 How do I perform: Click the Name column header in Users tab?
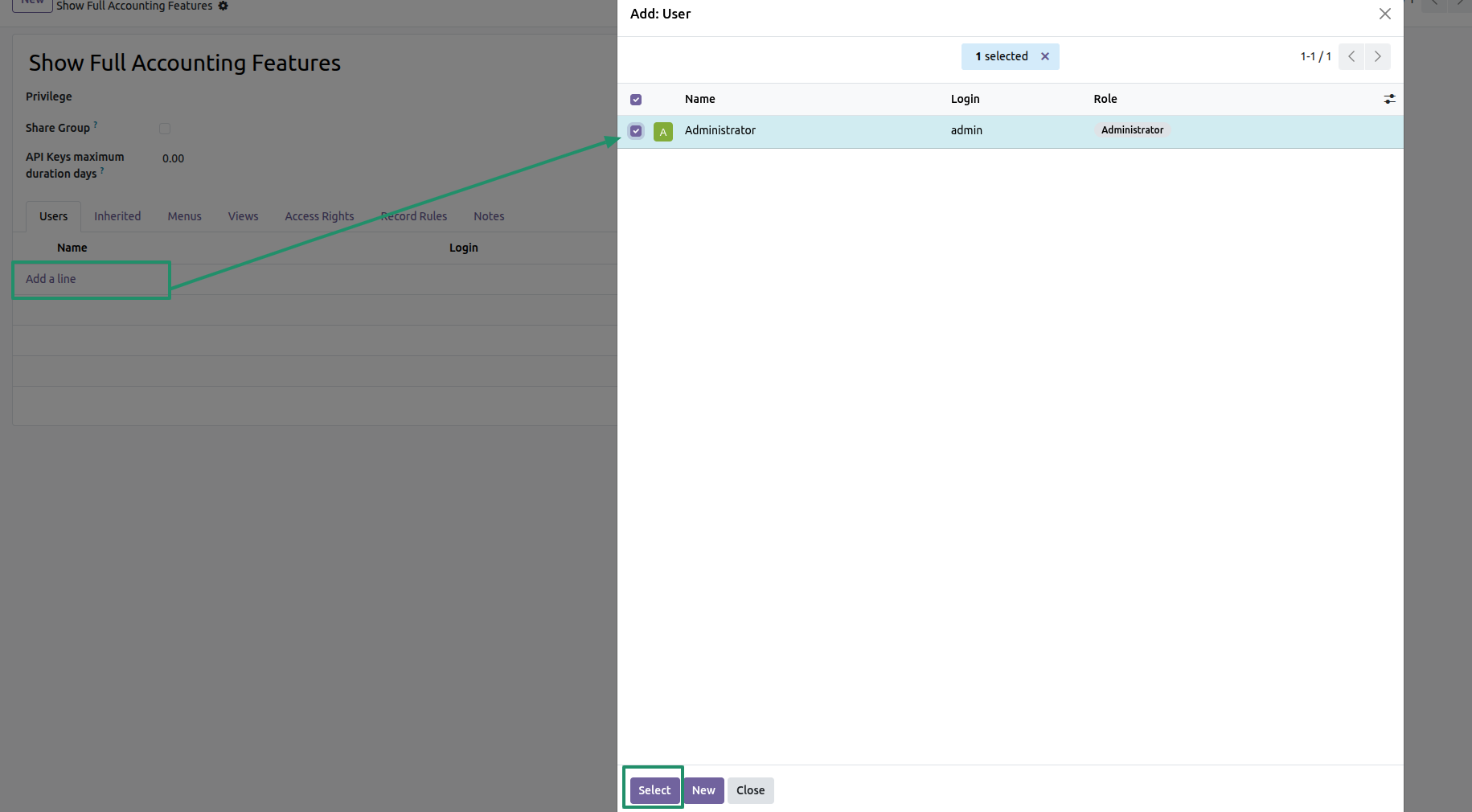pos(72,248)
